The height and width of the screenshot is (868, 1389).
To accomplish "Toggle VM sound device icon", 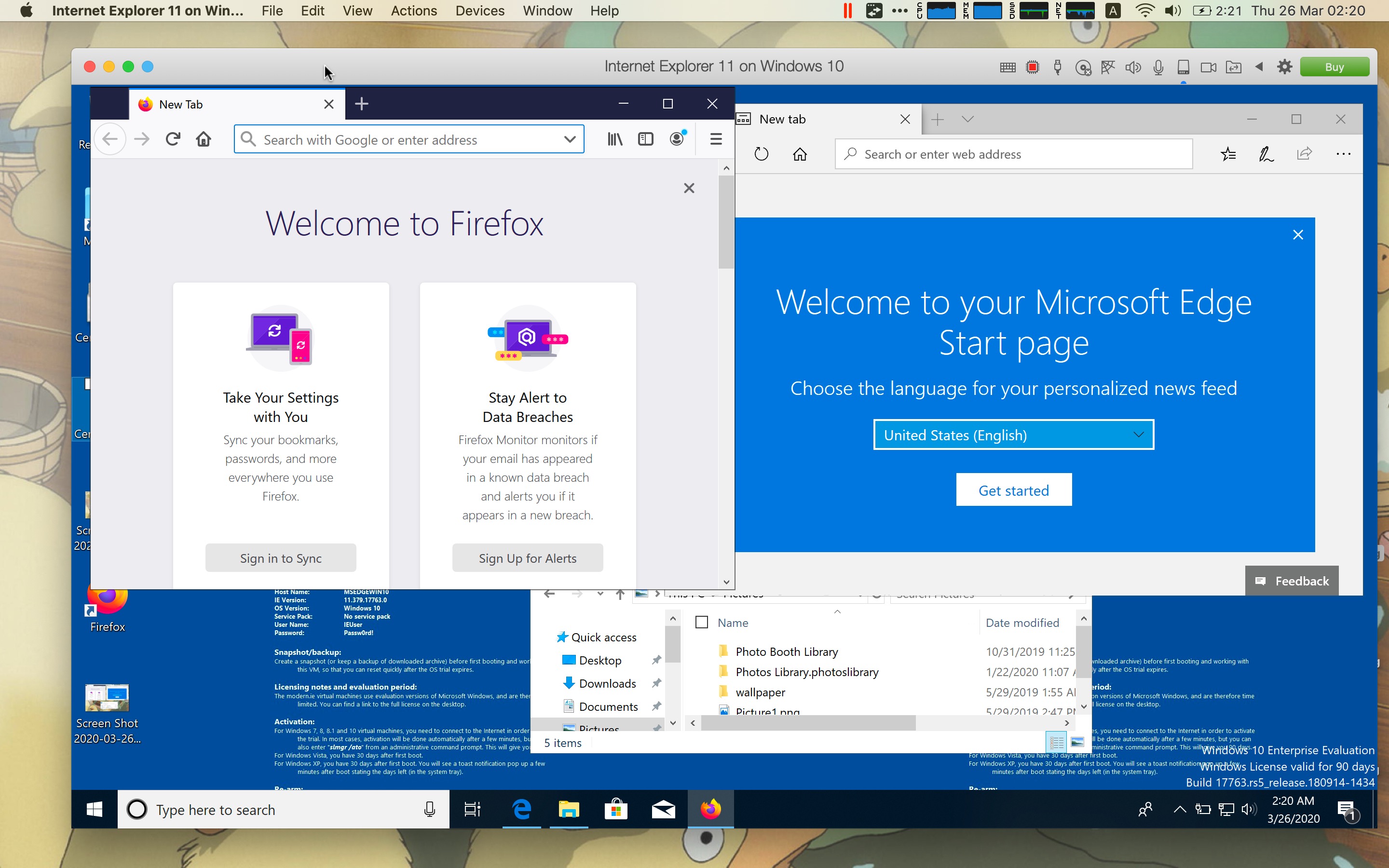I will [x=1133, y=67].
